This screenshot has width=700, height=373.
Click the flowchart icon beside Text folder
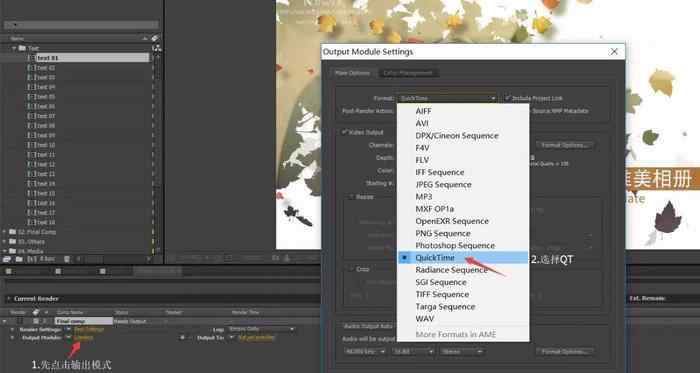pyautogui.click(x=157, y=48)
